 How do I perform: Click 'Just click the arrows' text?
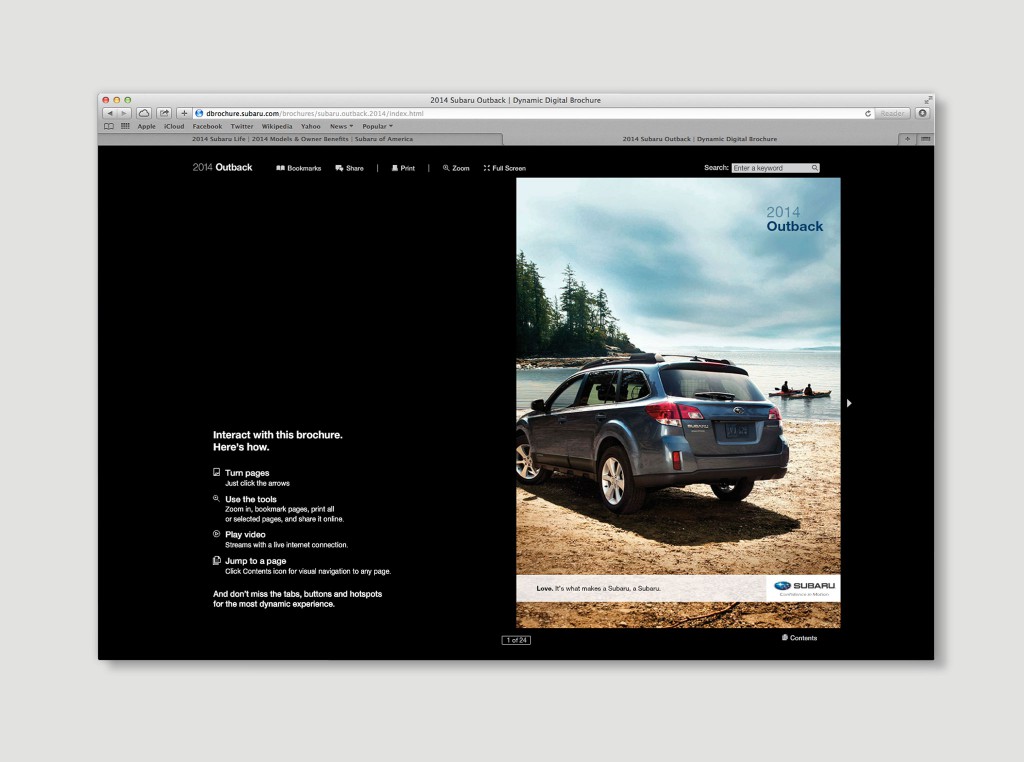point(257,484)
